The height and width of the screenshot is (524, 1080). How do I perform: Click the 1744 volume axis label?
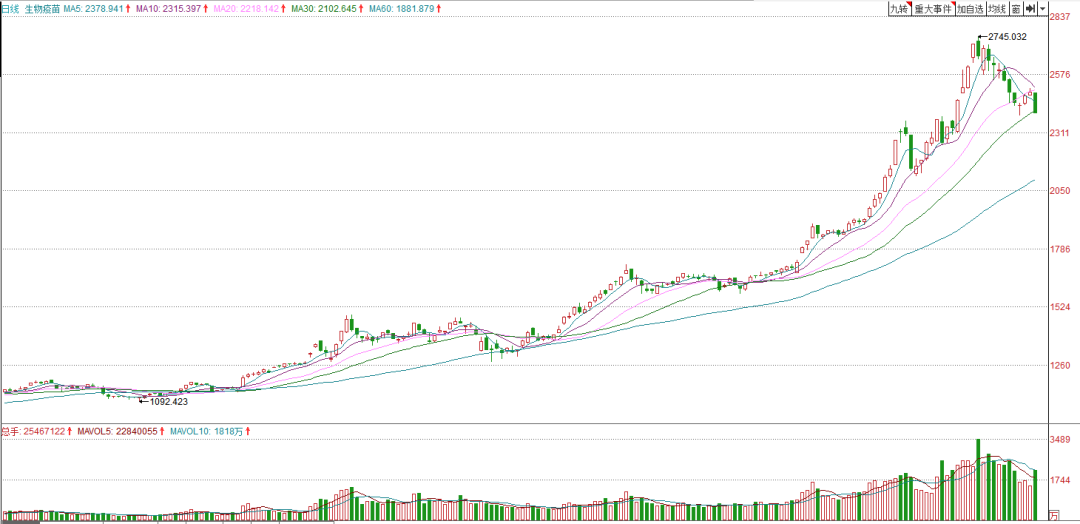coord(1059,480)
